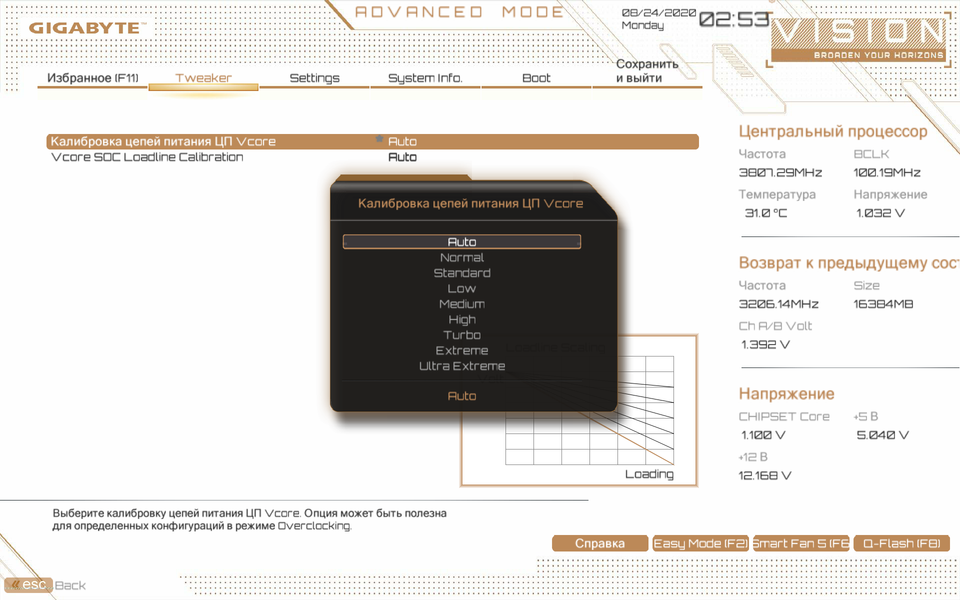Click the favorite star next to Auto
The height and width of the screenshot is (600, 960).
(379, 140)
